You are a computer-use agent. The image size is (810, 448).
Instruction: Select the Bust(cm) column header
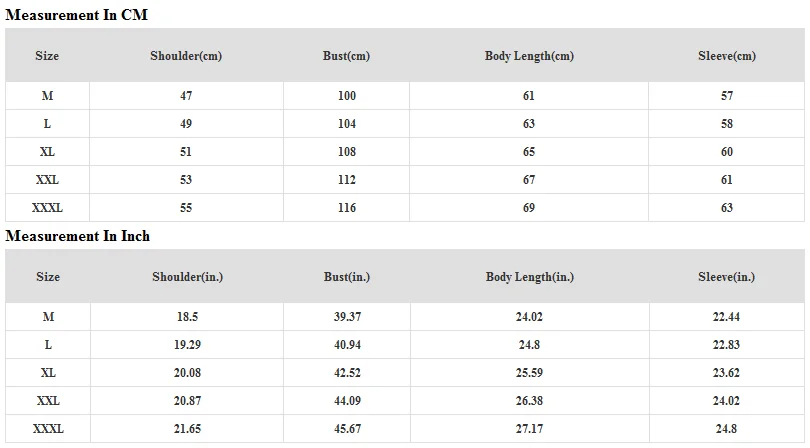click(x=347, y=56)
